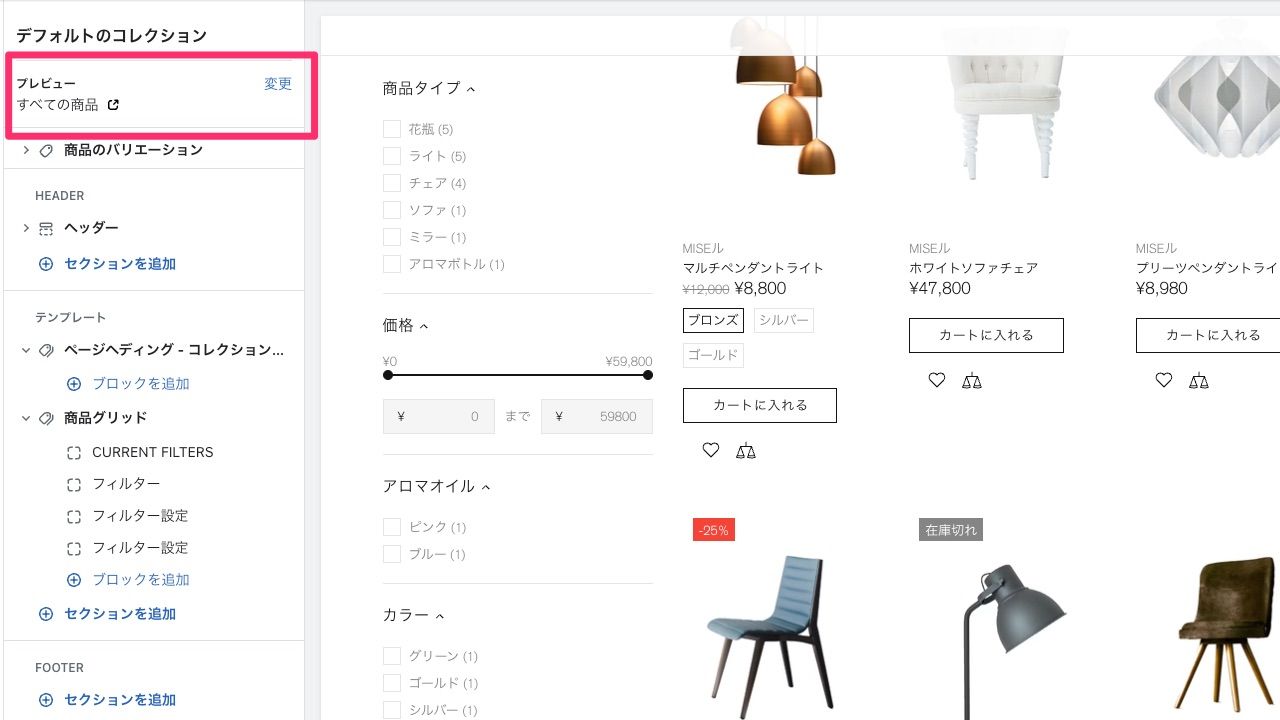Check the シルバー (1) color filter
The image size is (1280, 720).
point(392,710)
